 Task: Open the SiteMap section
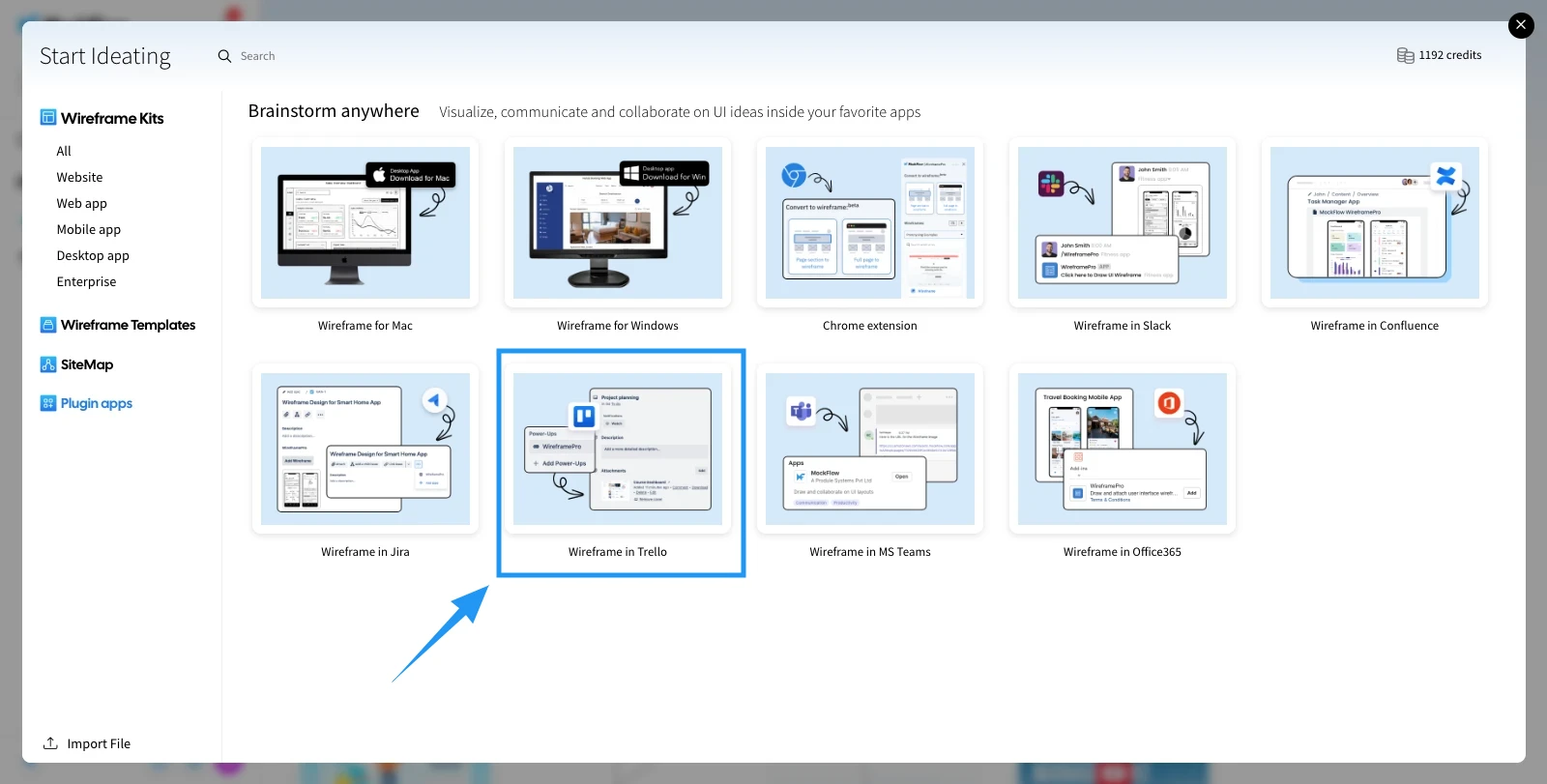(87, 364)
